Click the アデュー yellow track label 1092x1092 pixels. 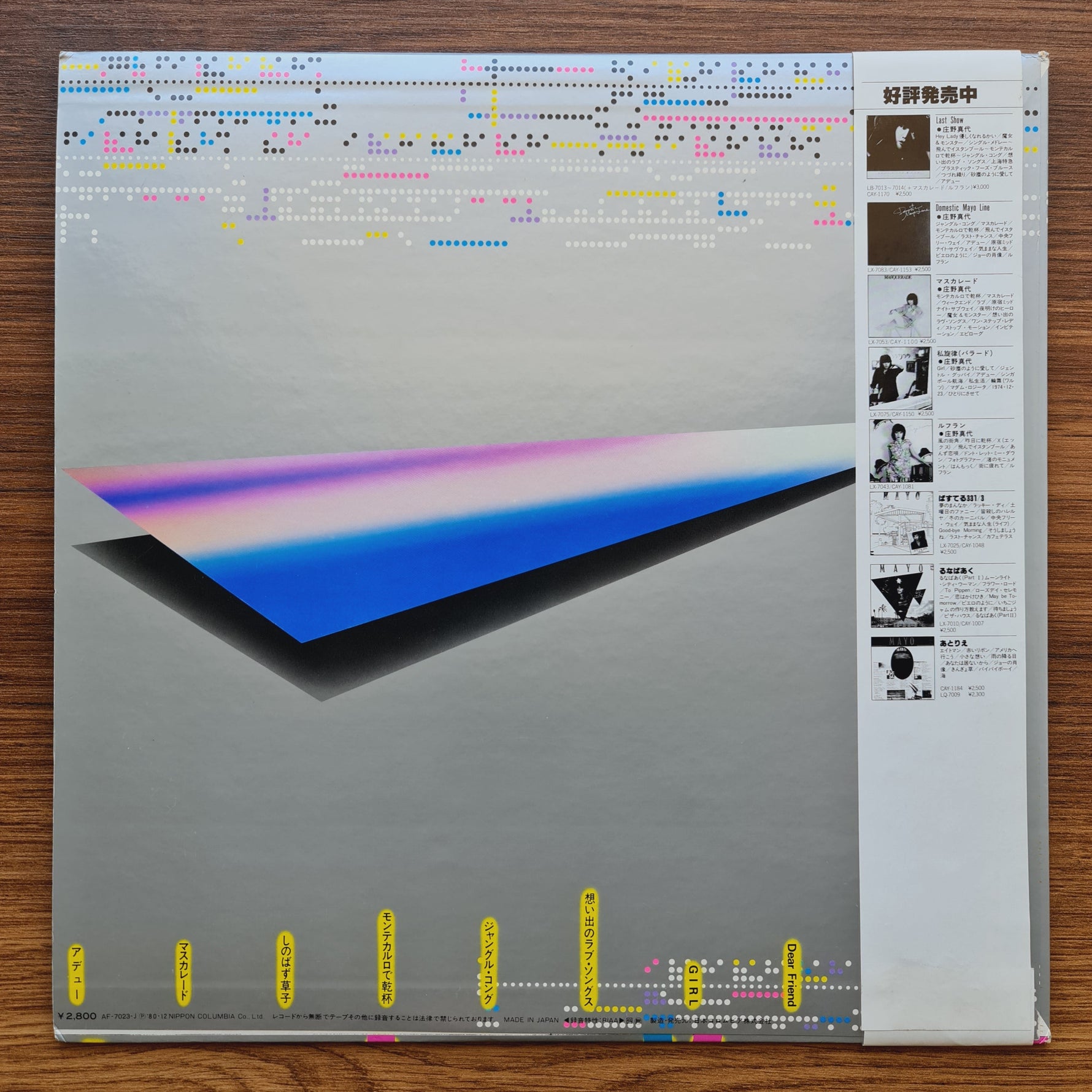pyautogui.click(x=77, y=976)
